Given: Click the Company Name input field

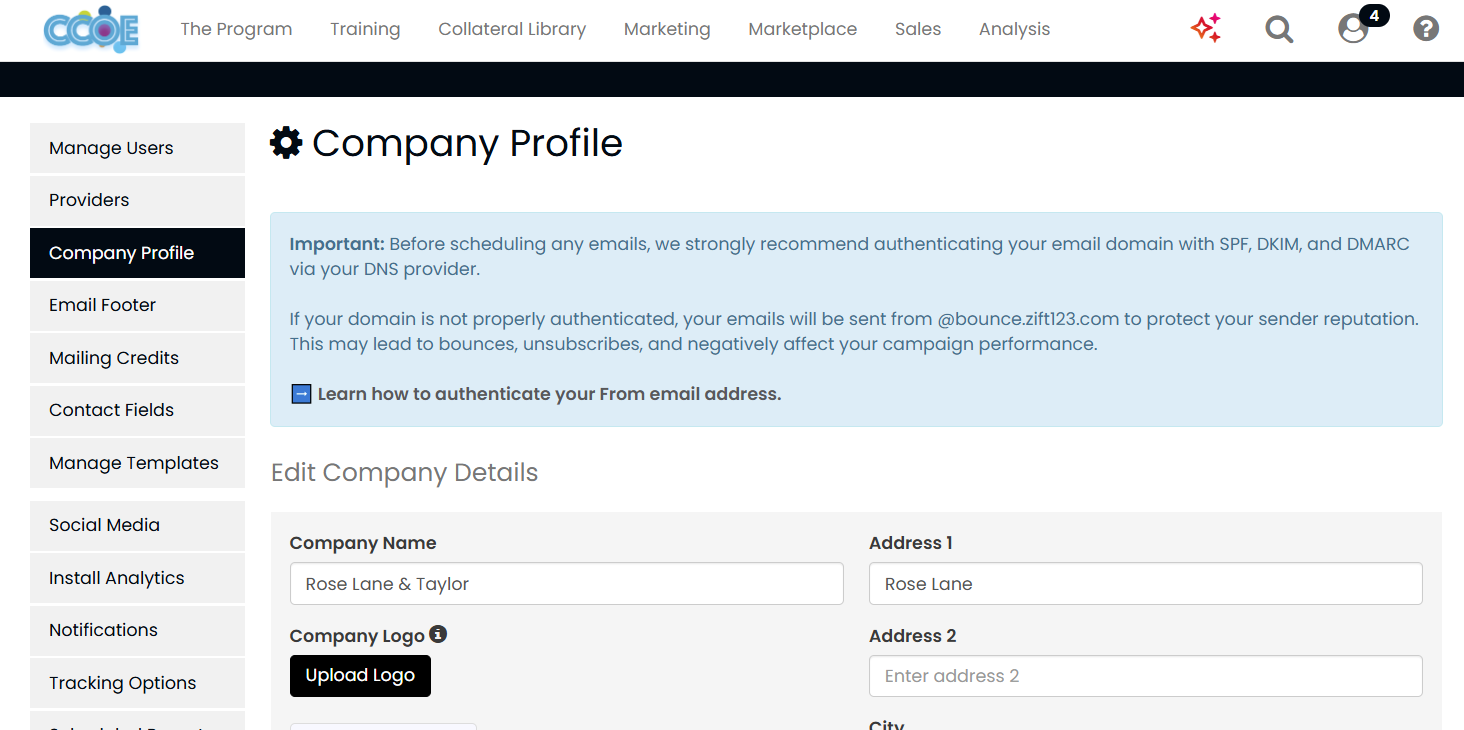Looking at the screenshot, I should [x=567, y=584].
